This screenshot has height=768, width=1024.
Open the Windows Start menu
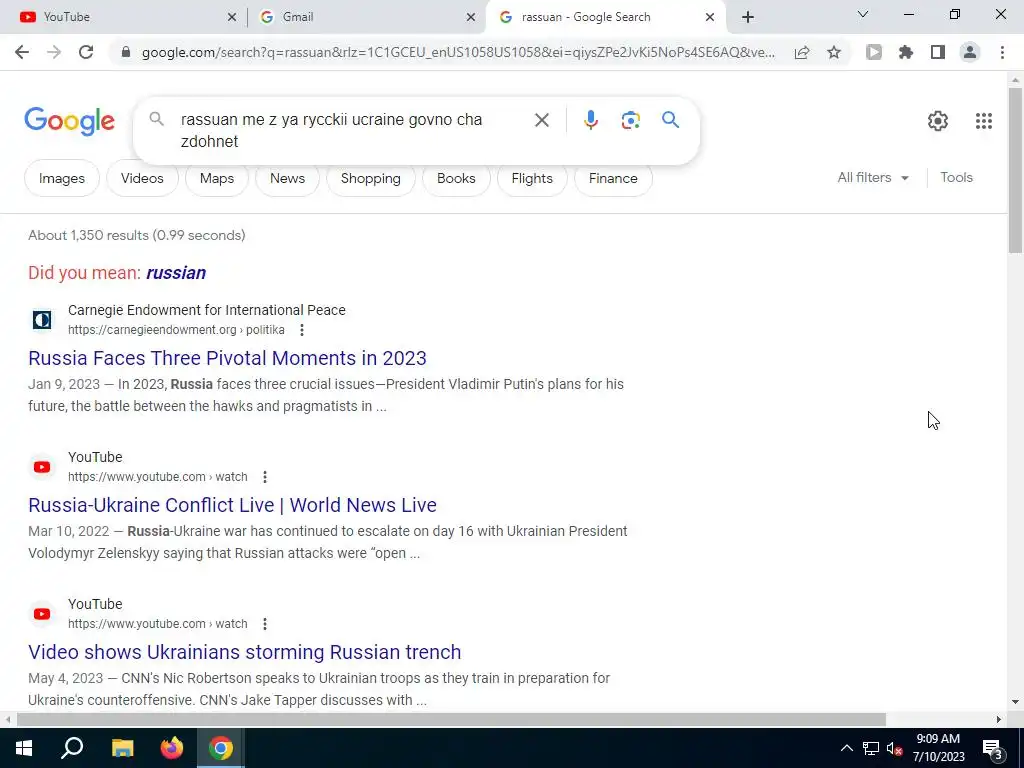tap(24, 748)
